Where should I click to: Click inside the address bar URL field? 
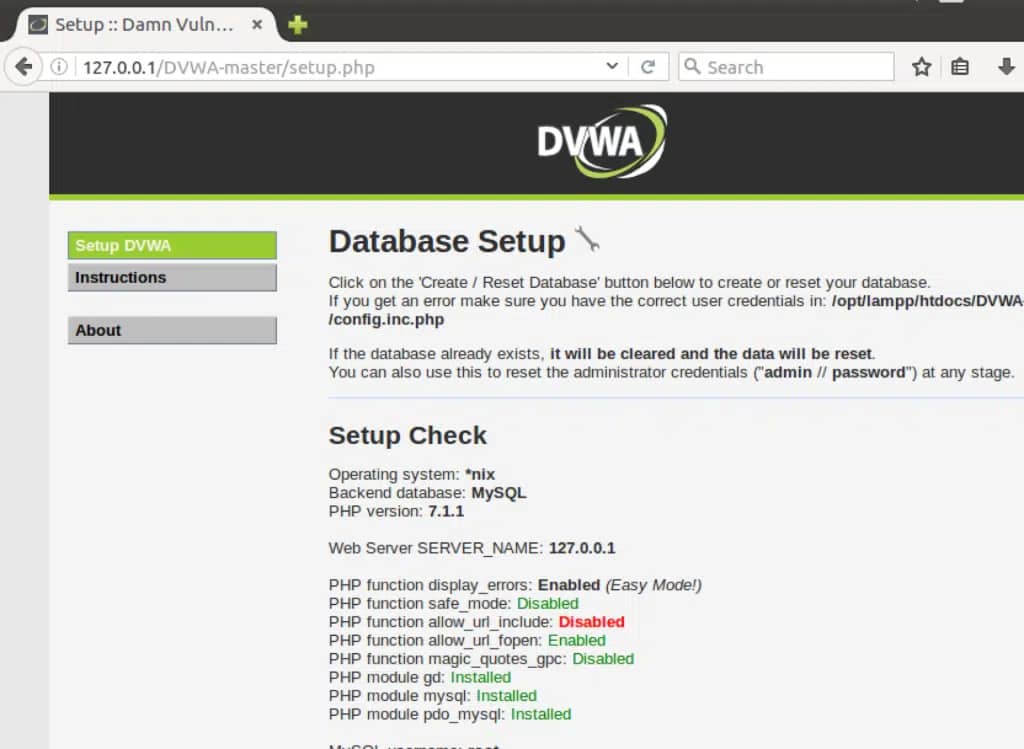pyautogui.click(x=300, y=67)
